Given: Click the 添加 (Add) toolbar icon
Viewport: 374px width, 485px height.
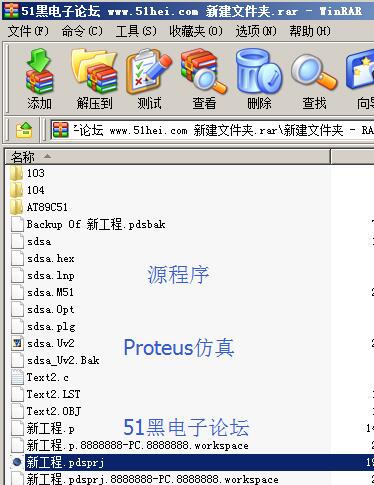Looking at the screenshot, I should 39,79.
